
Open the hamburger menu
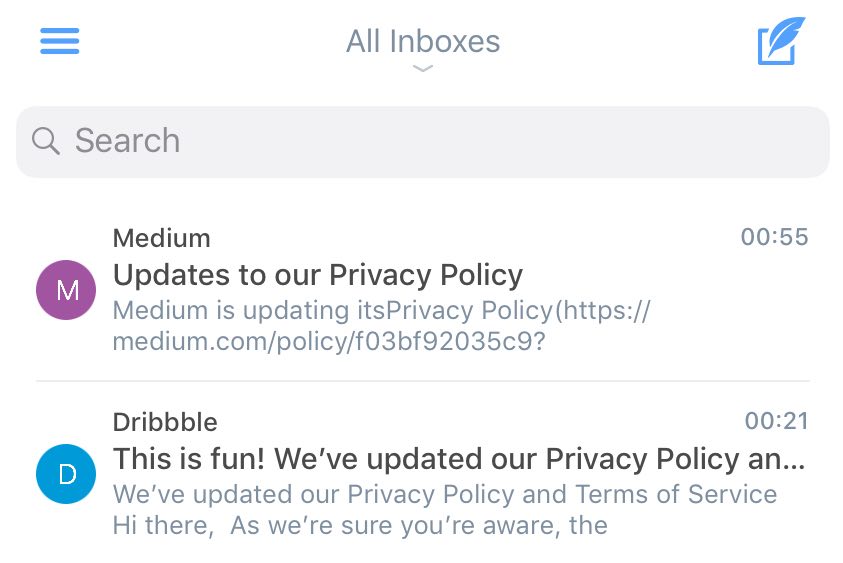(60, 41)
